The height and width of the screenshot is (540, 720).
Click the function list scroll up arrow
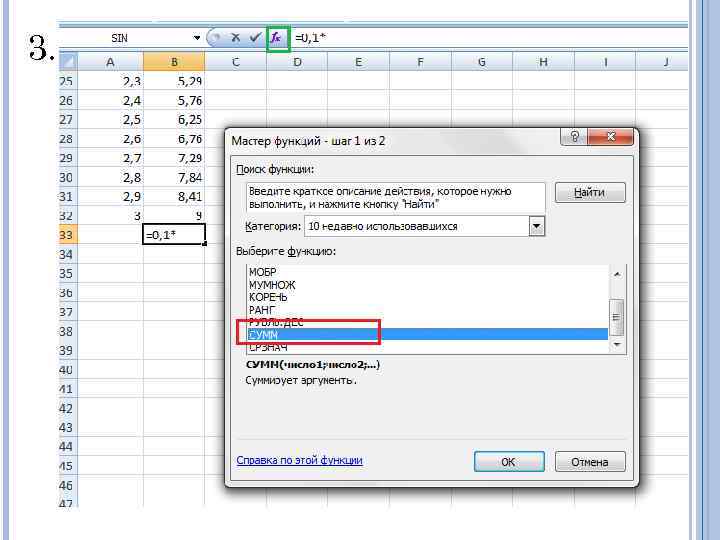point(617,274)
